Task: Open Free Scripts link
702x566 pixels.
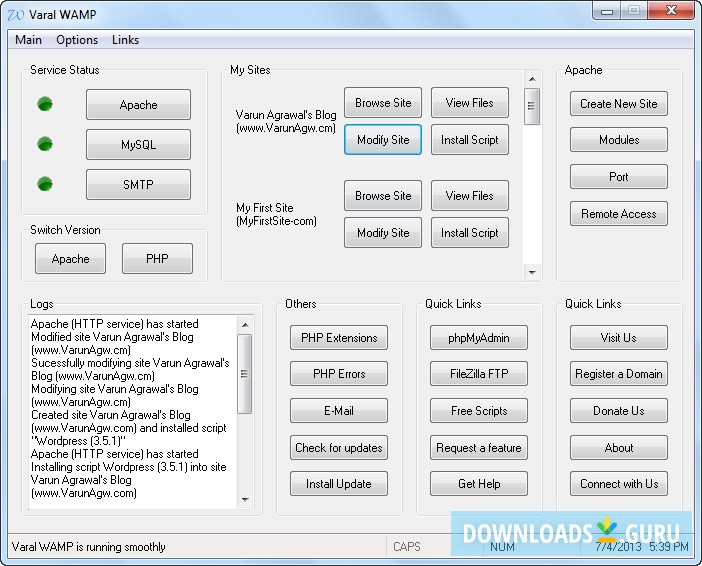Action: coord(479,411)
